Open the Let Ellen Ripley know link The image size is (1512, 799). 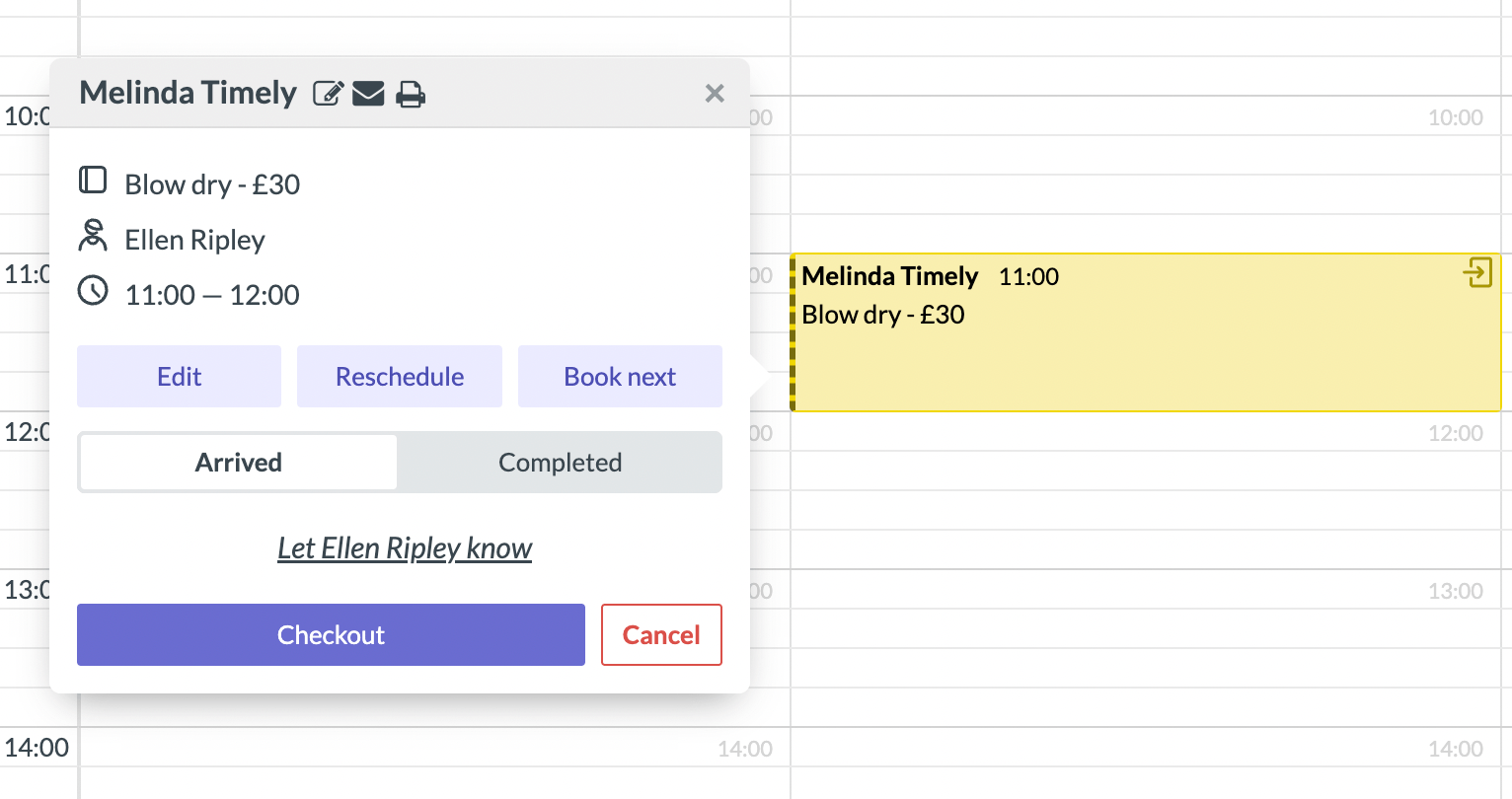point(405,547)
